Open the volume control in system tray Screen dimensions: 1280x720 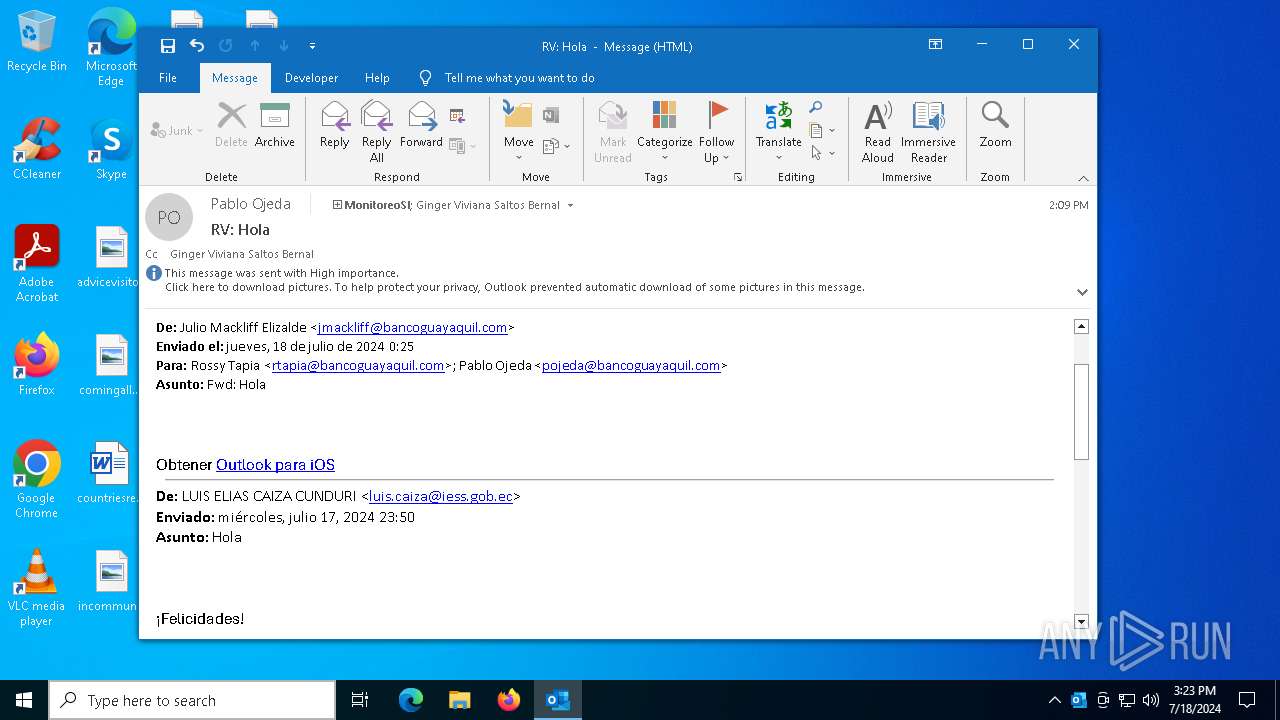point(1150,700)
